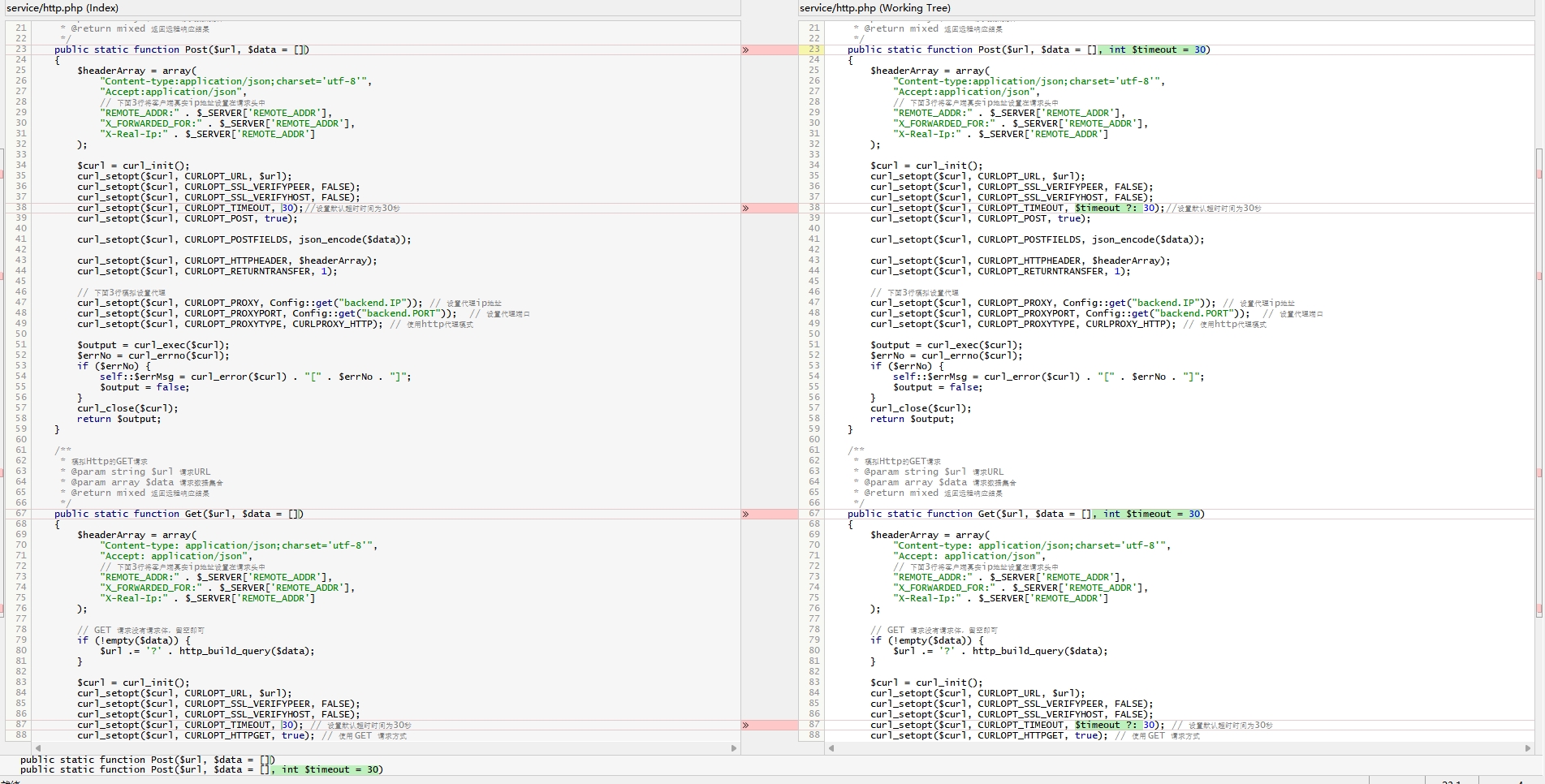1545x784 pixels.
Task: Click the highlighted '$timeout ?:' on right line 38
Action: [x=1106, y=209]
